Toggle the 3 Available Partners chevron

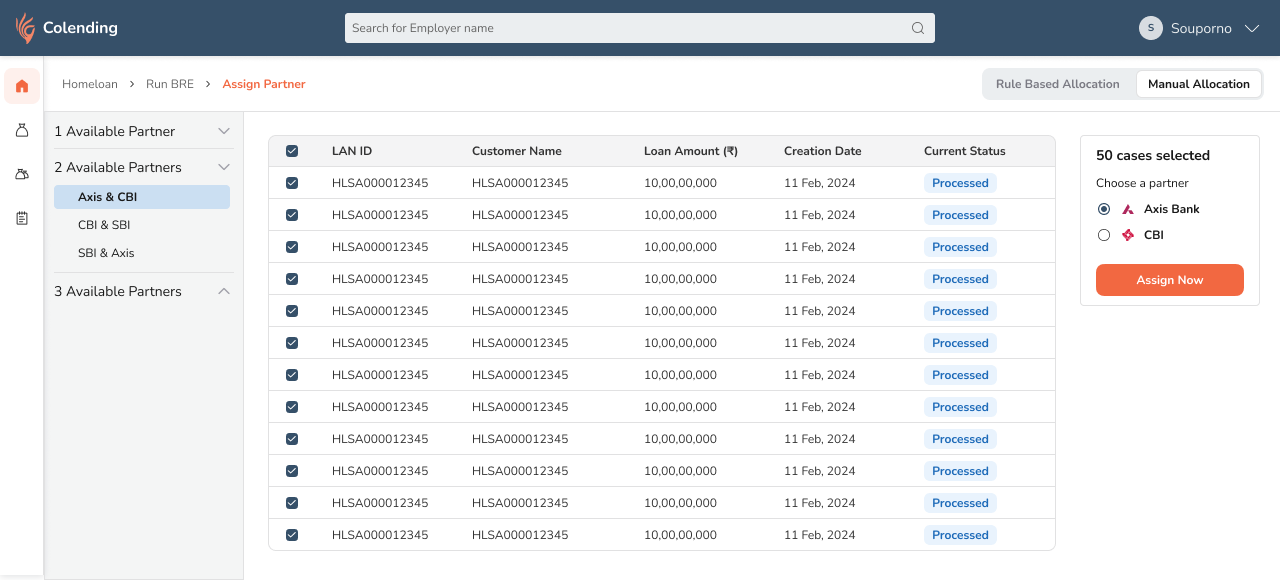[x=224, y=291]
